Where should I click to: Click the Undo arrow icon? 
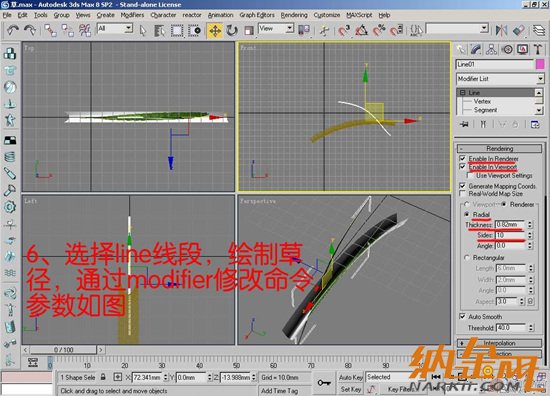click(13, 30)
